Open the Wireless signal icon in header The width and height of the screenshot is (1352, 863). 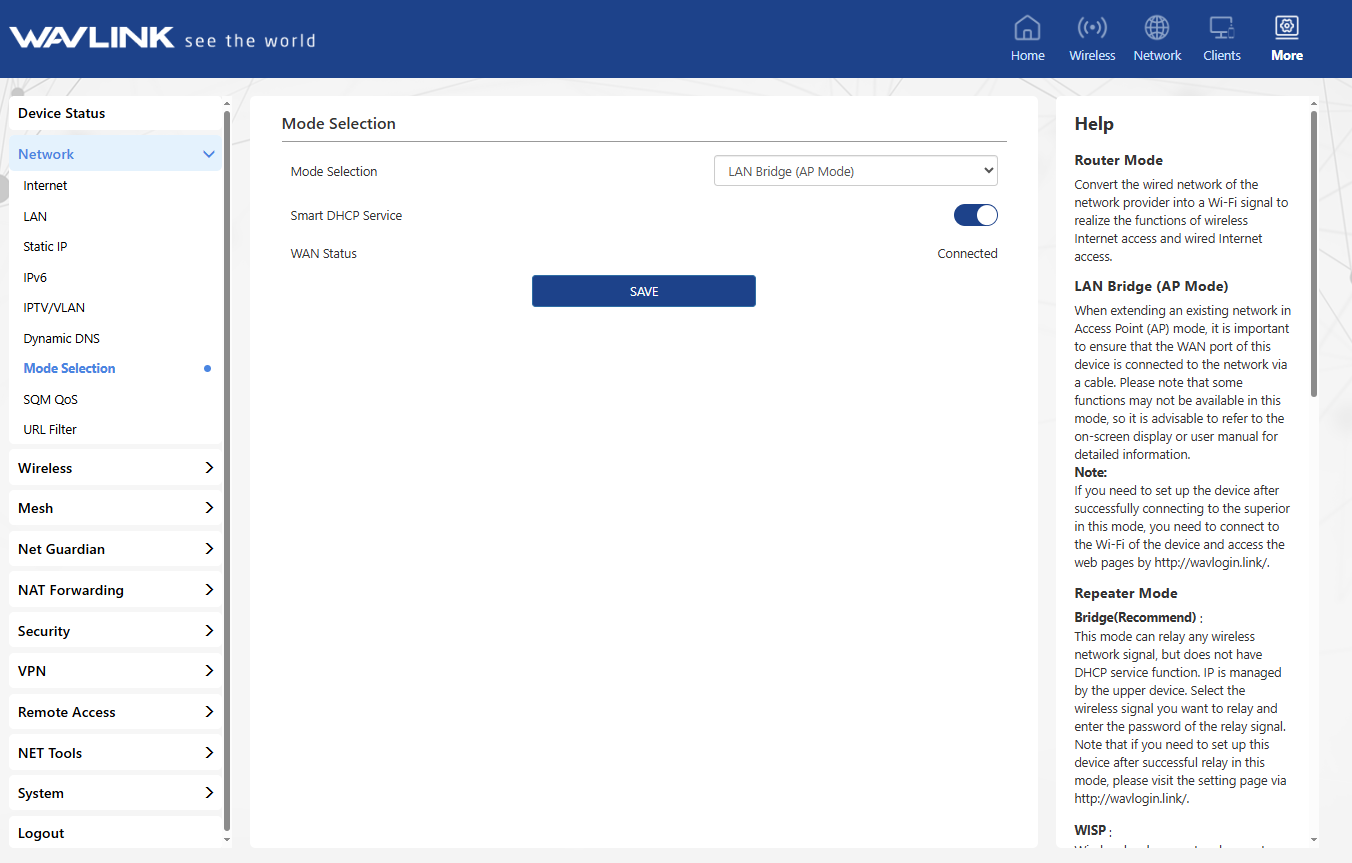(x=1091, y=28)
